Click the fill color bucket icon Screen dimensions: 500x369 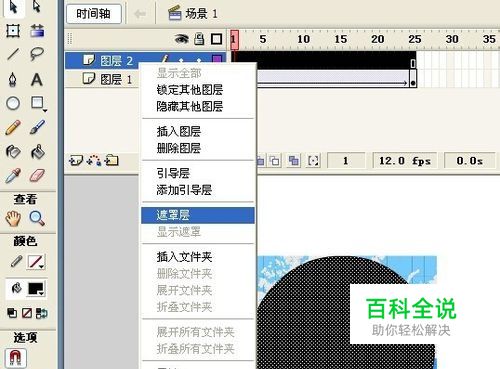tap(16, 288)
